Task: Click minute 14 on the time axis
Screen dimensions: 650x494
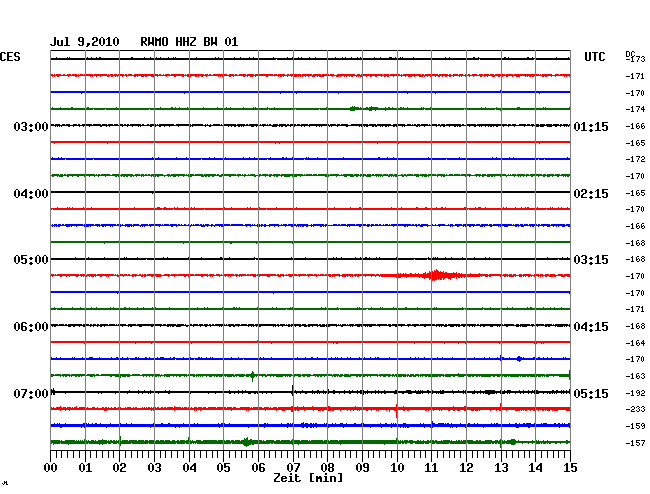Action: 536,467
